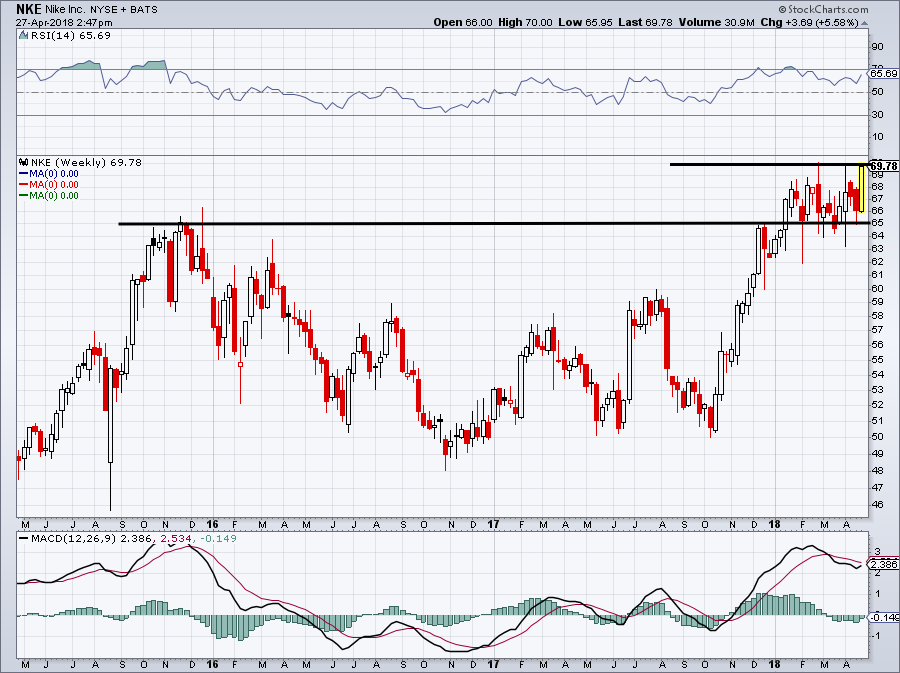Click the Chg +3.69 (+5.58%) value

coord(809,22)
